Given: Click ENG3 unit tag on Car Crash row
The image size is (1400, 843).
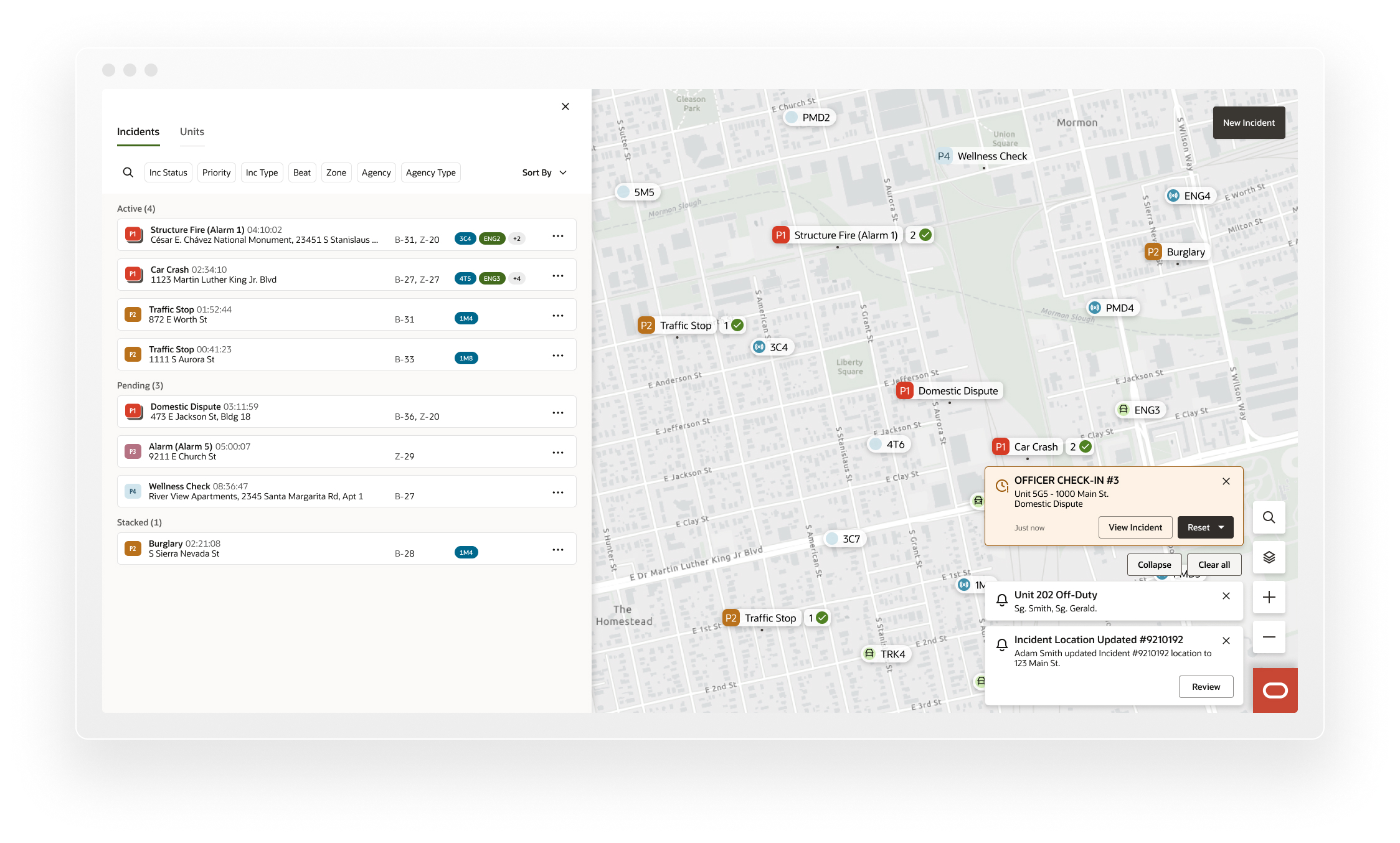Looking at the screenshot, I should coord(492,278).
